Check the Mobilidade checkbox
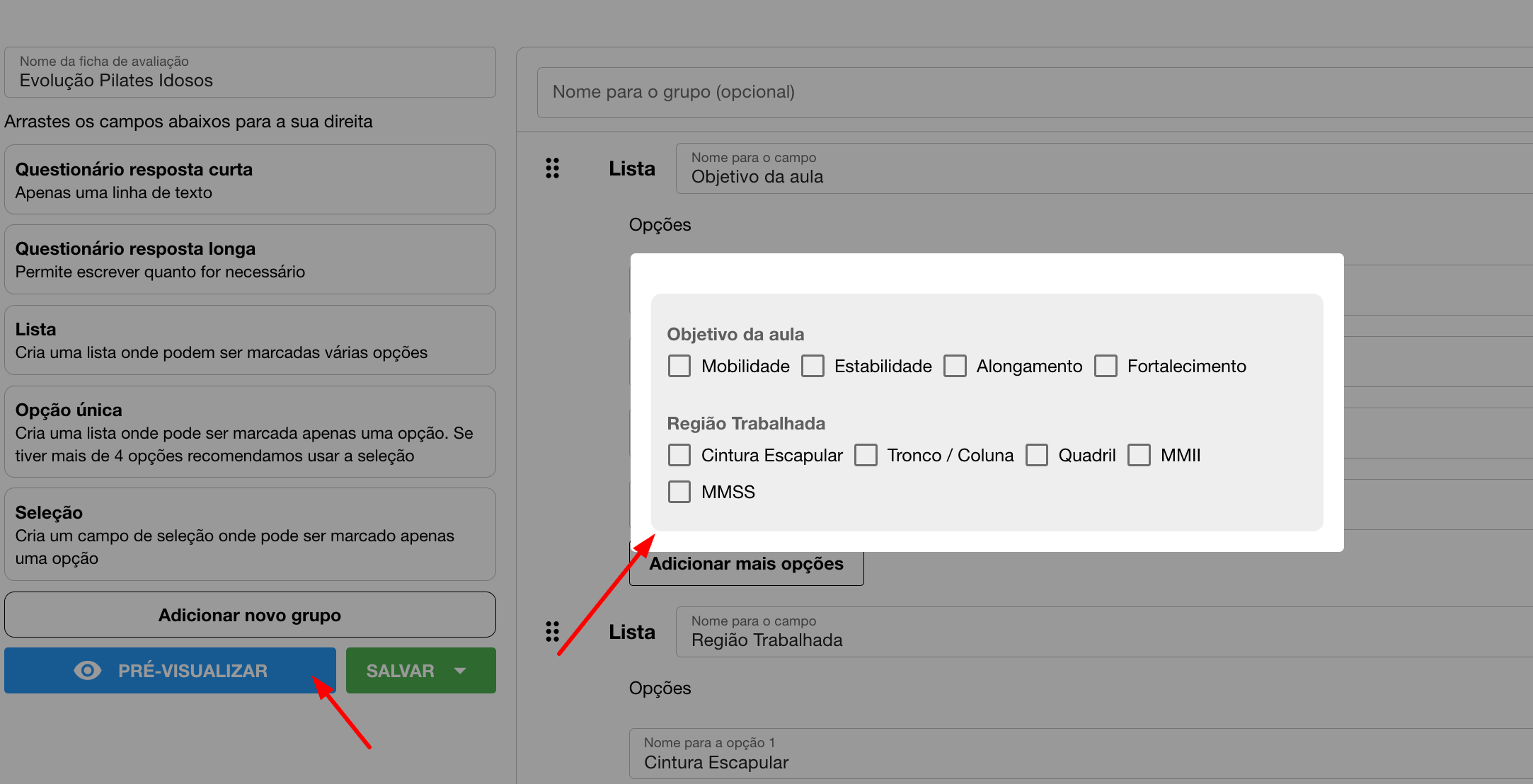The image size is (1533, 784). click(679, 366)
